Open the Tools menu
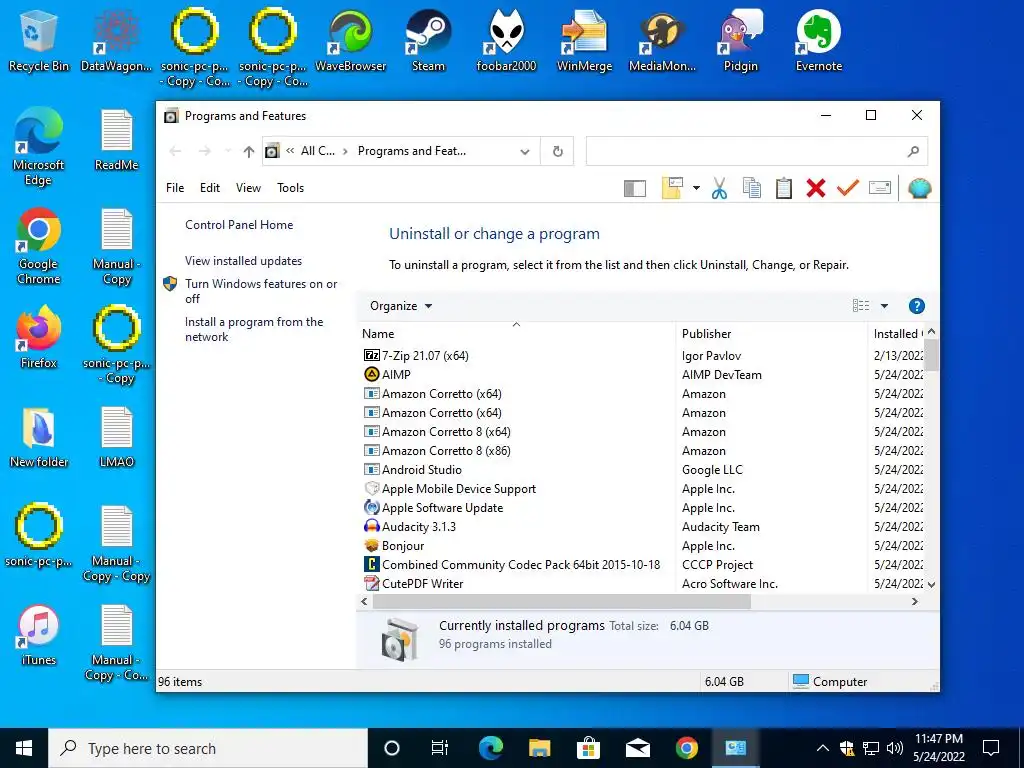The image size is (1024, 768). [291, 188]
